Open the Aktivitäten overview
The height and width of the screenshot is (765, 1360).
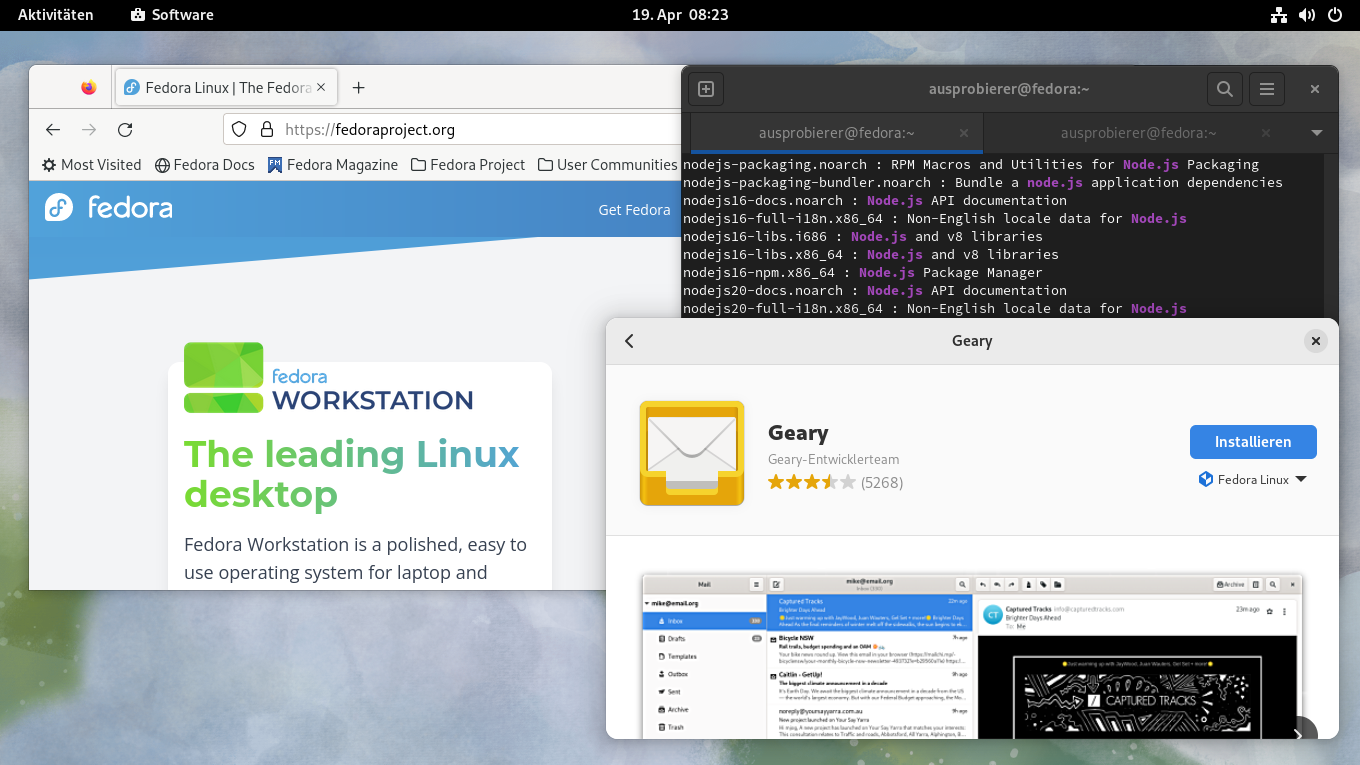(55, 15)
